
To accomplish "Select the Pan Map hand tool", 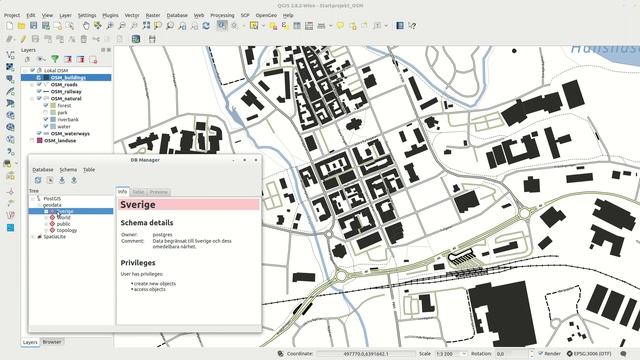I will pyautogui.click(x=86, y=26).
